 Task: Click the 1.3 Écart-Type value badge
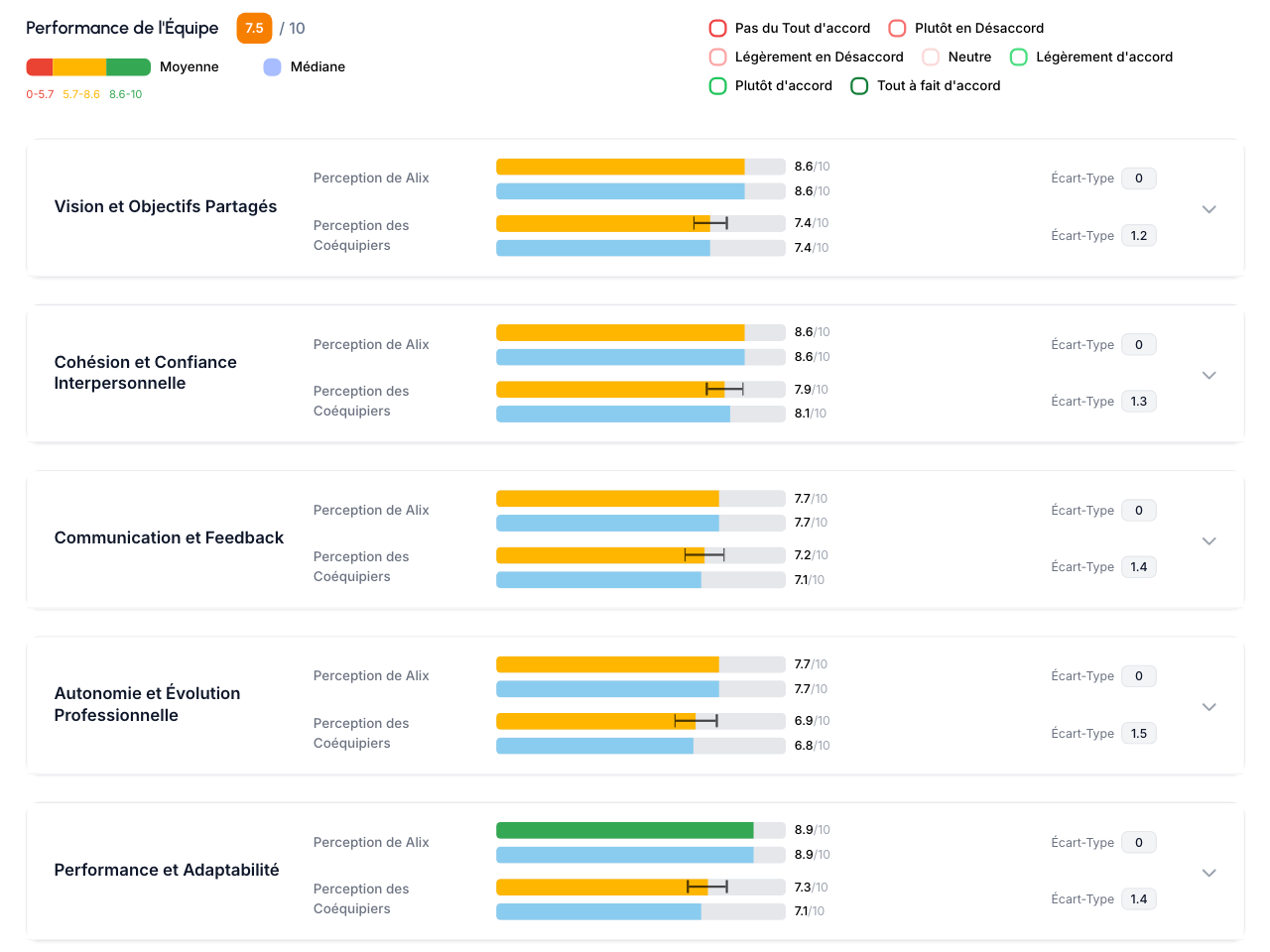pos(1139,401)
